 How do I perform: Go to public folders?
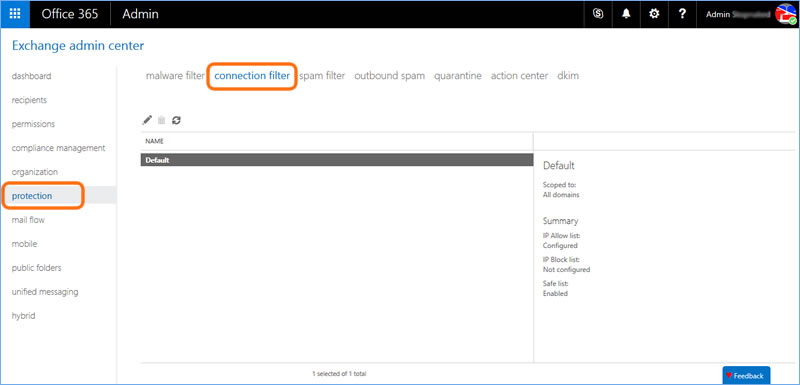[36, 268]
